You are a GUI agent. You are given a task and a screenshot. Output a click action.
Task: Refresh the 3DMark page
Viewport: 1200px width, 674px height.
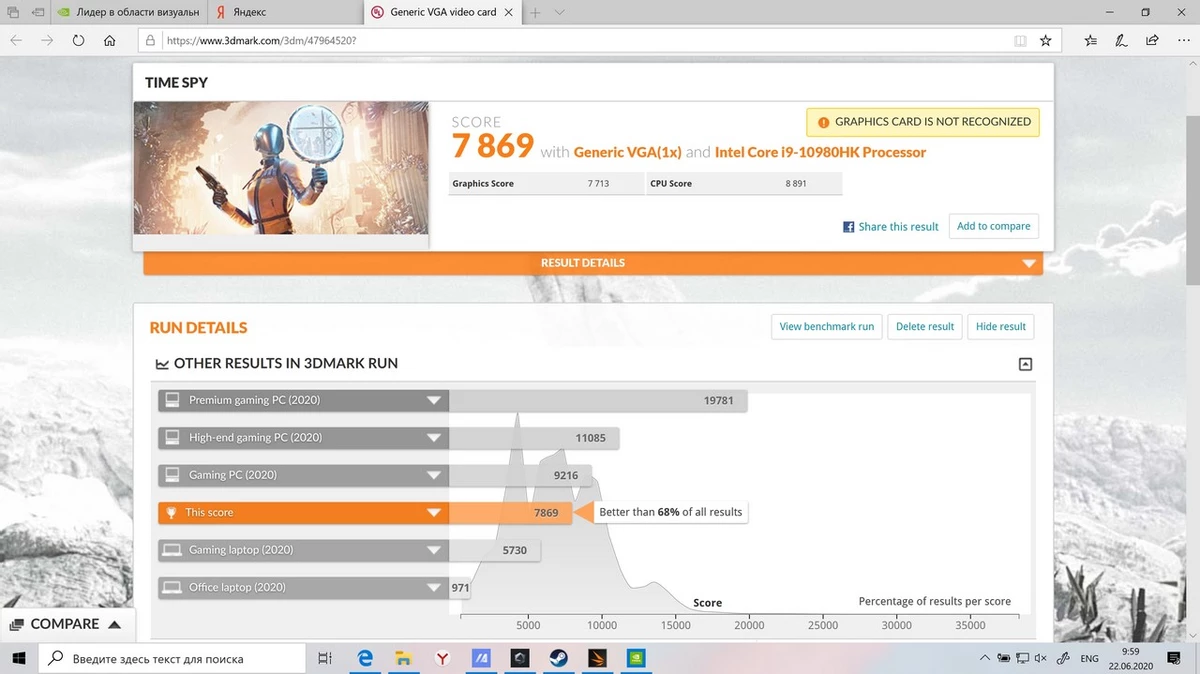tap(78, 41)
